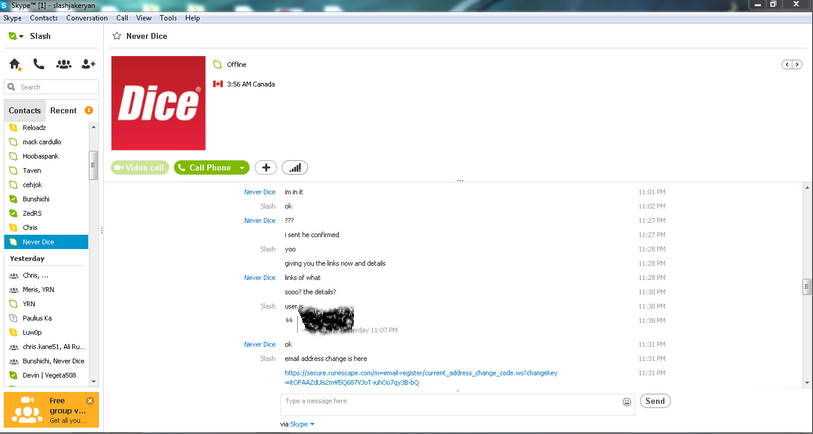
Task: Click the chat scrollbar thumb
Action: (806, 286)
